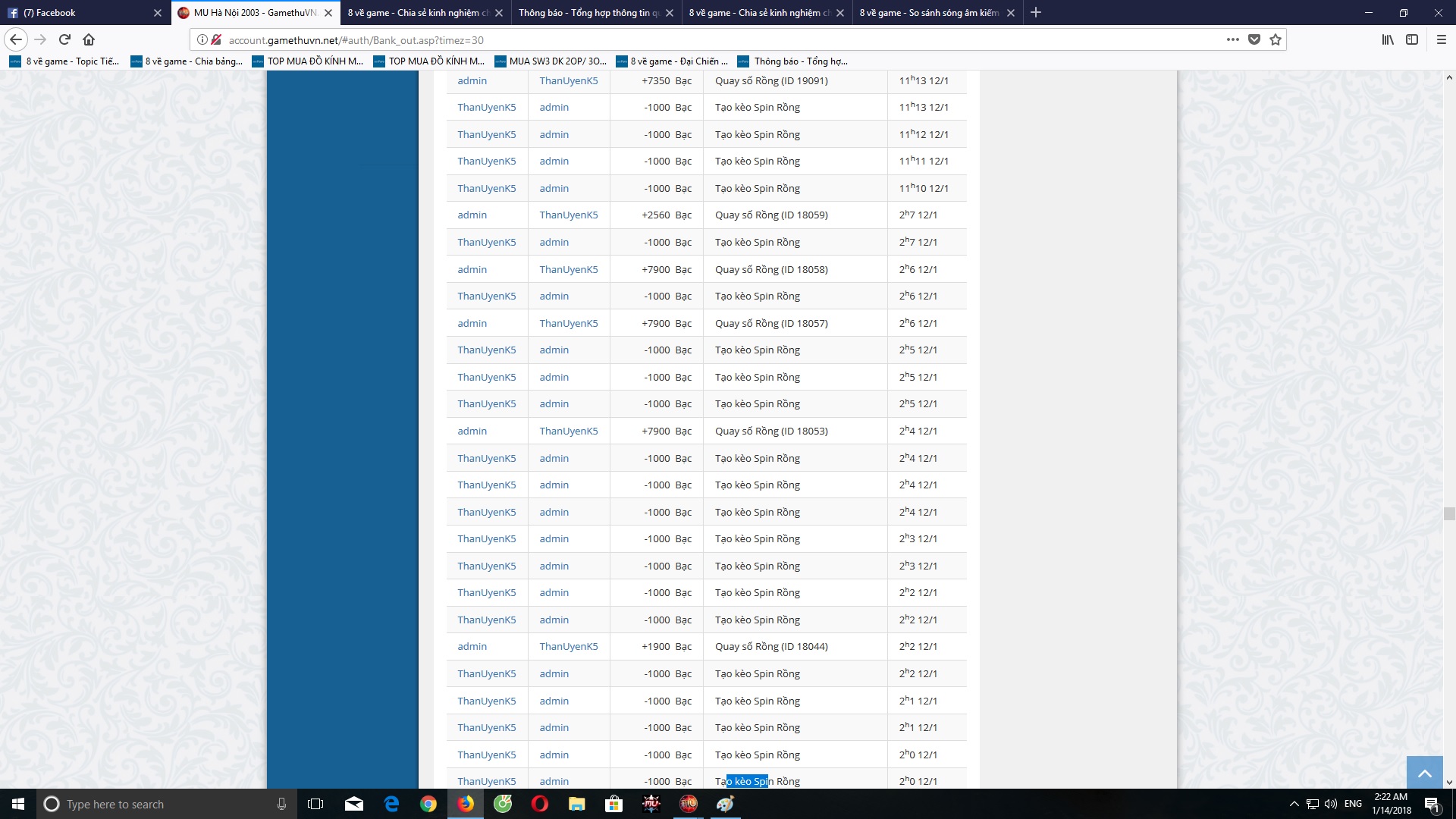Viewport: 1456px width, 819px height.
Task: Bookmark this page with the star icon
Action: (1276, 39)
